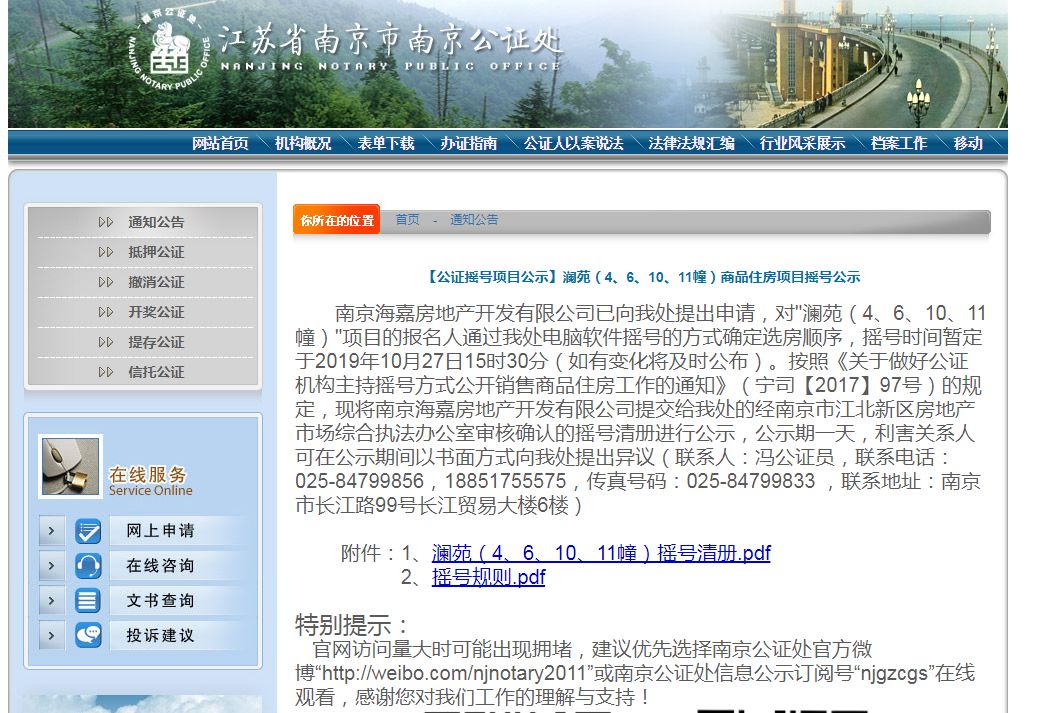Click the 网上申请 checklist icon
The image size is (1045, 713).
tap(88, 531)
